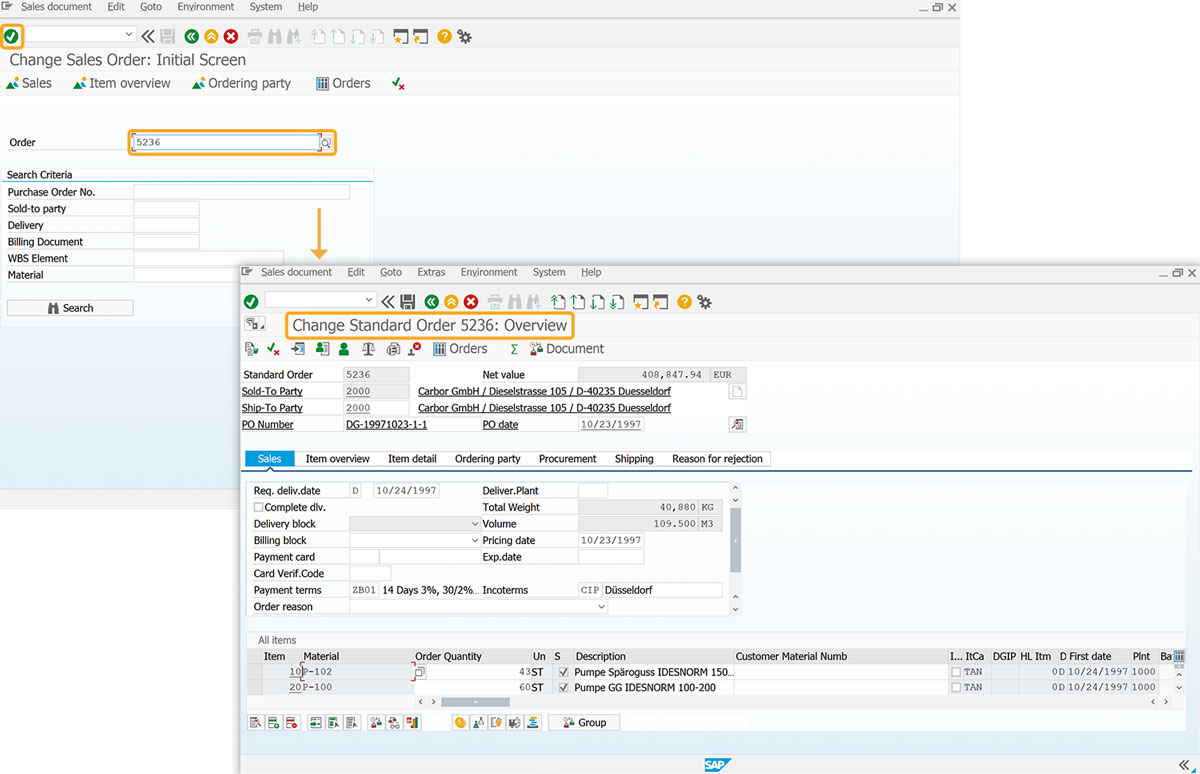Screen dimensions: 1200x774
Task: Click red Cancel icon in Initial Screen toolbar
Action: [231, 36]
